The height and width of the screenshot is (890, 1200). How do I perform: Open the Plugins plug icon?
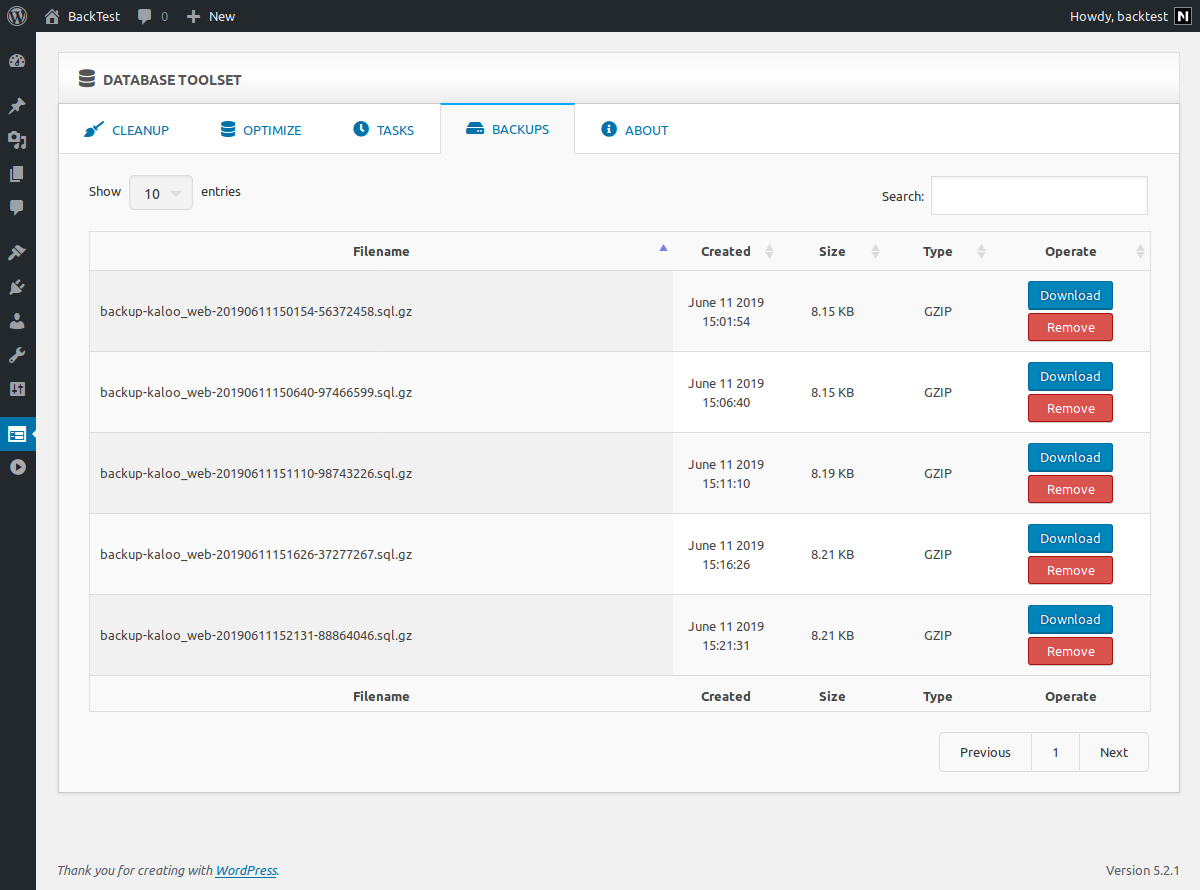pyautogui.click(x=17, y=287)
